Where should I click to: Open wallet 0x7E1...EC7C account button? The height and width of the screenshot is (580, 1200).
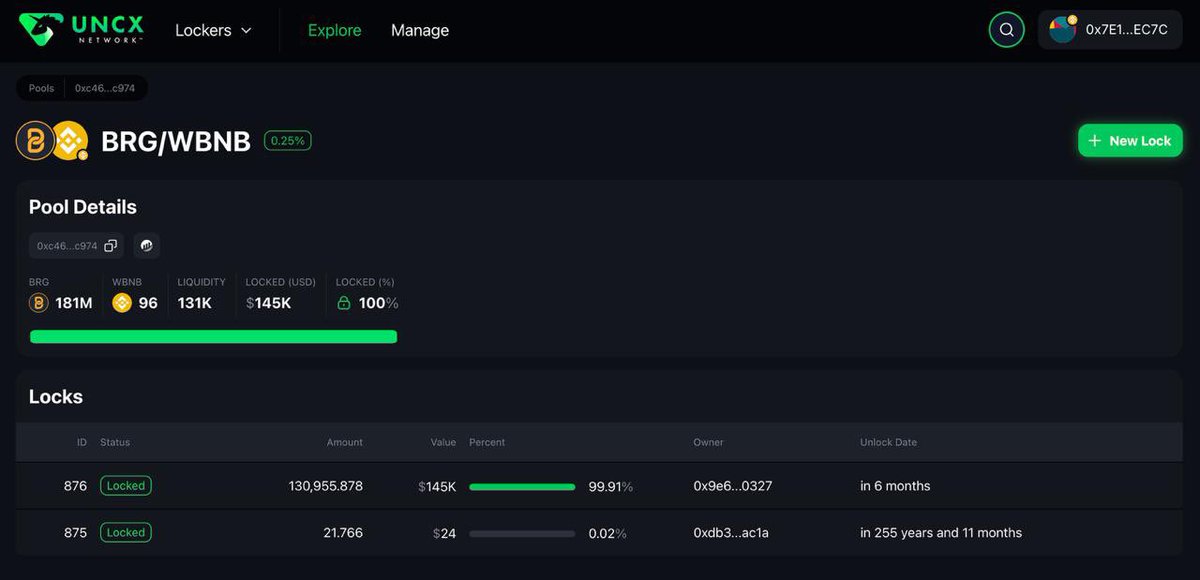(x=1110, y=30)
